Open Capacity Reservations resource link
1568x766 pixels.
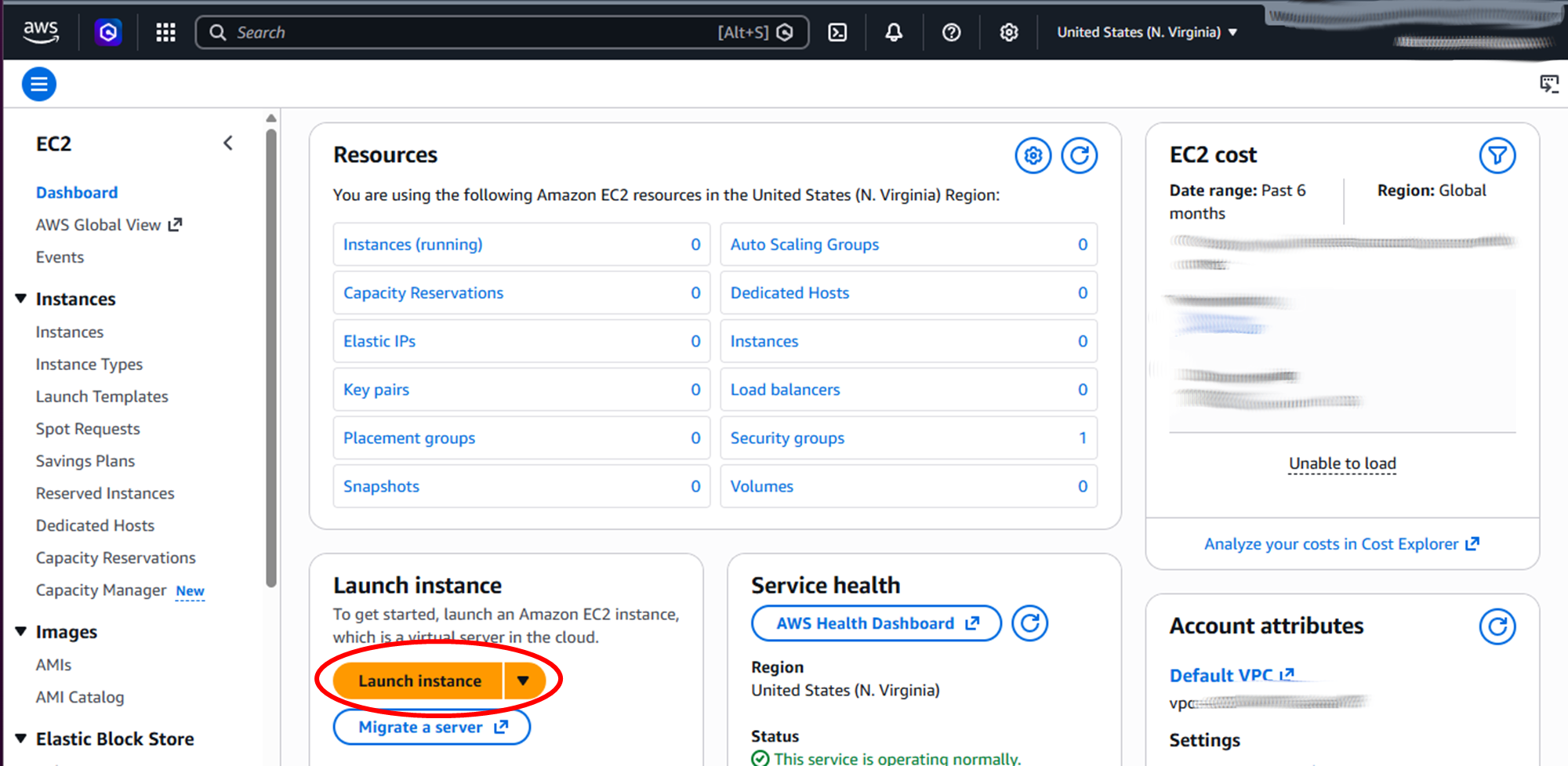coord(423,293)
